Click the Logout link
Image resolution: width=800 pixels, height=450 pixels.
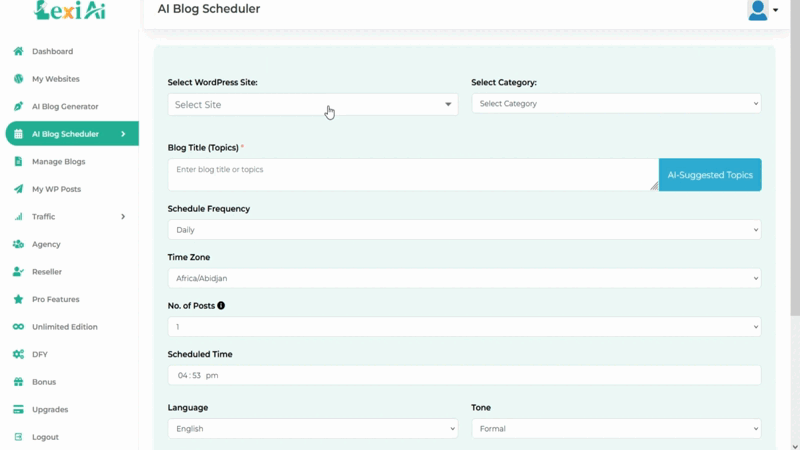(45, 437)
